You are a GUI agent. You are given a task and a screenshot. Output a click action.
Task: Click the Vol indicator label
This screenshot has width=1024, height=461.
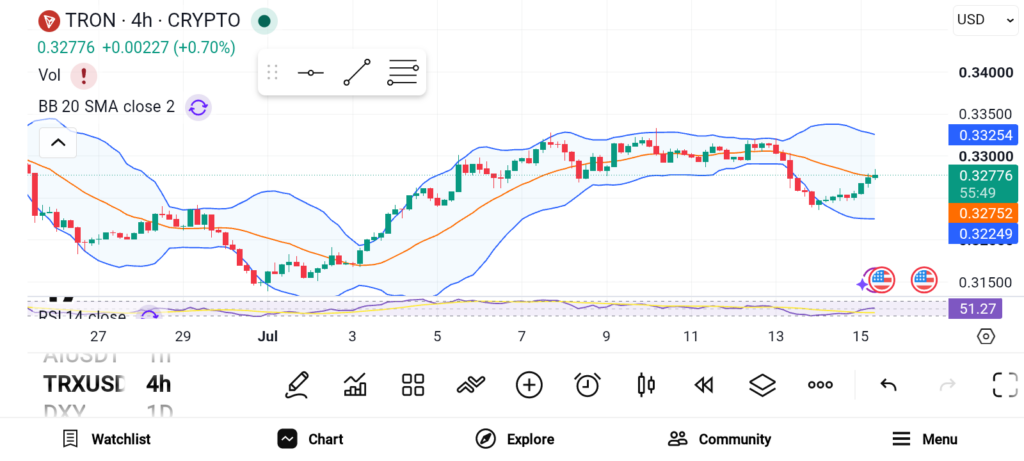coord(50,76)
